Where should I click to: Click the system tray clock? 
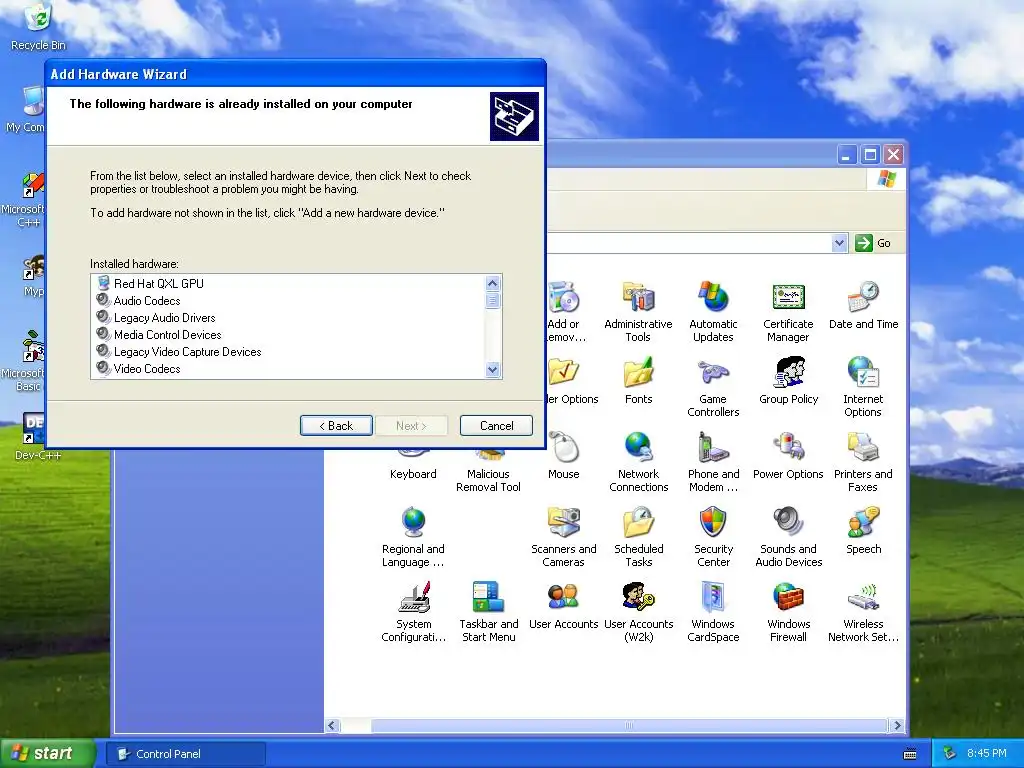986,753
